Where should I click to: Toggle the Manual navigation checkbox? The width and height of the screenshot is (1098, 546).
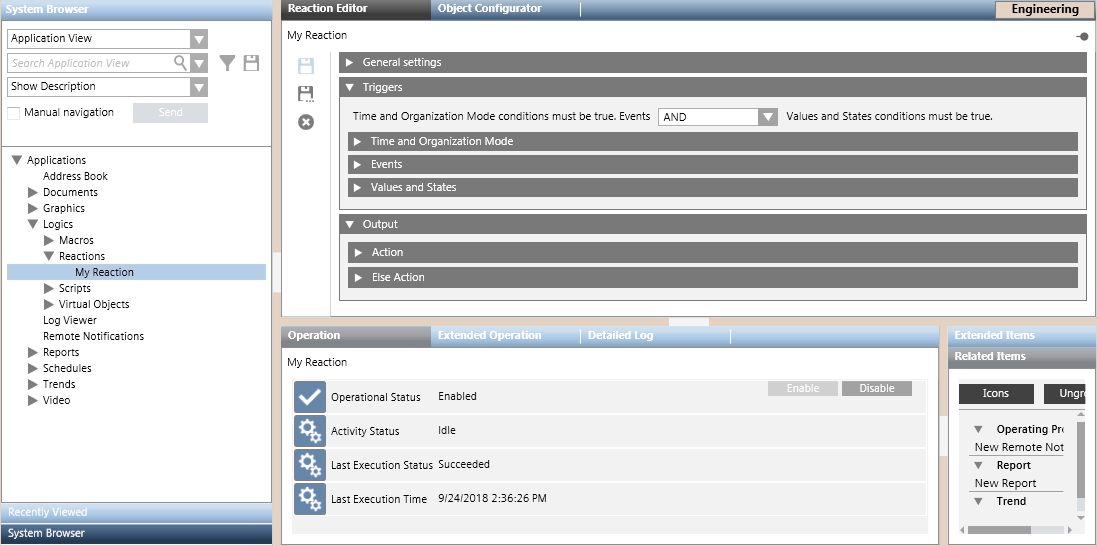click(14, 113)
